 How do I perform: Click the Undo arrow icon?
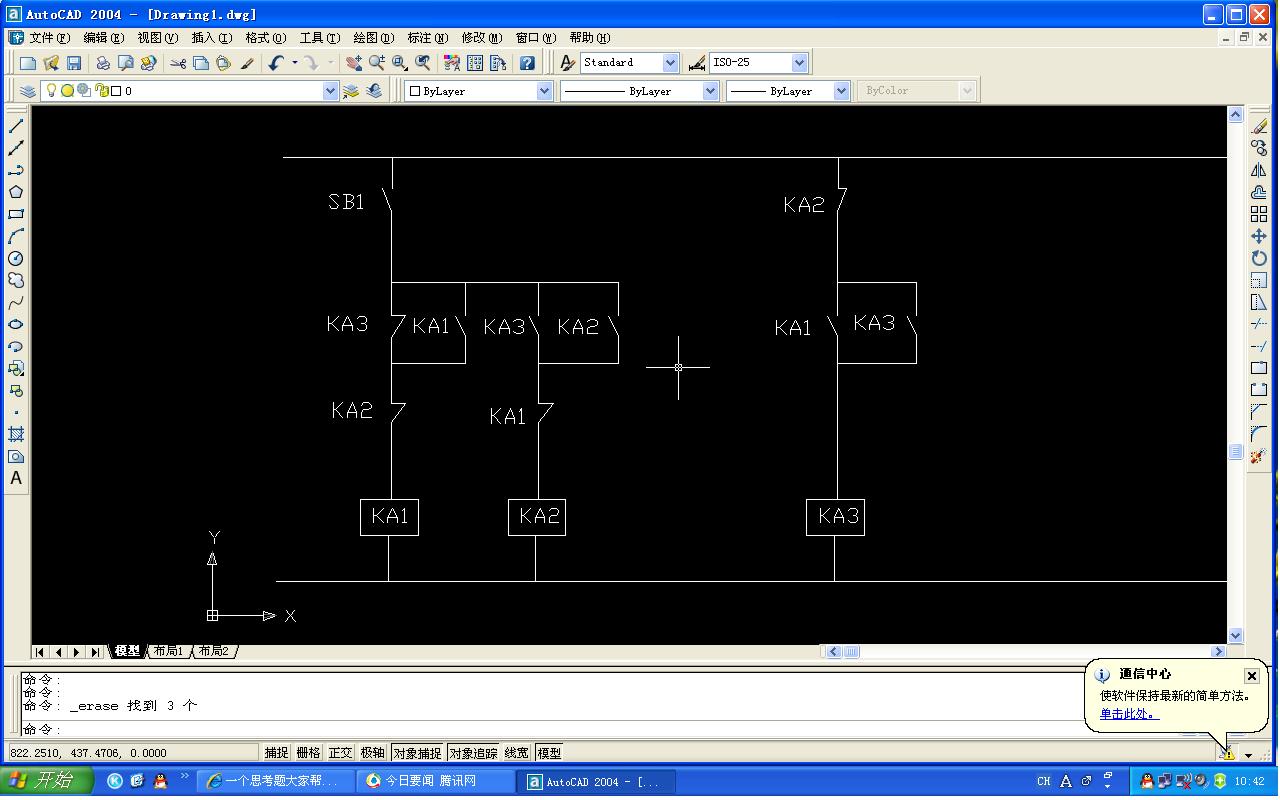276,63
